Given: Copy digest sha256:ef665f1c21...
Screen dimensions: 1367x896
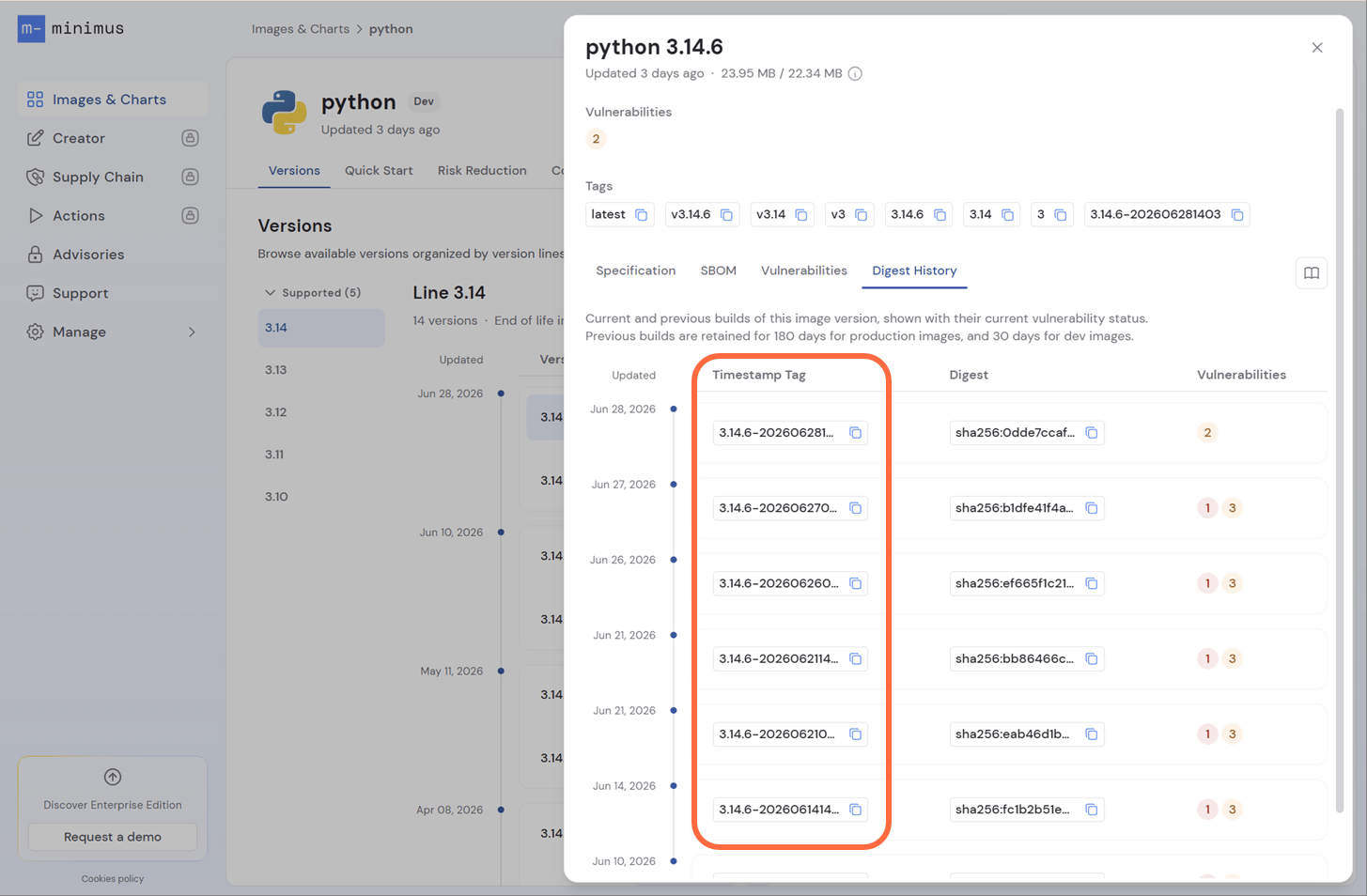Looking at the screenshot, I should (1092, 583).
